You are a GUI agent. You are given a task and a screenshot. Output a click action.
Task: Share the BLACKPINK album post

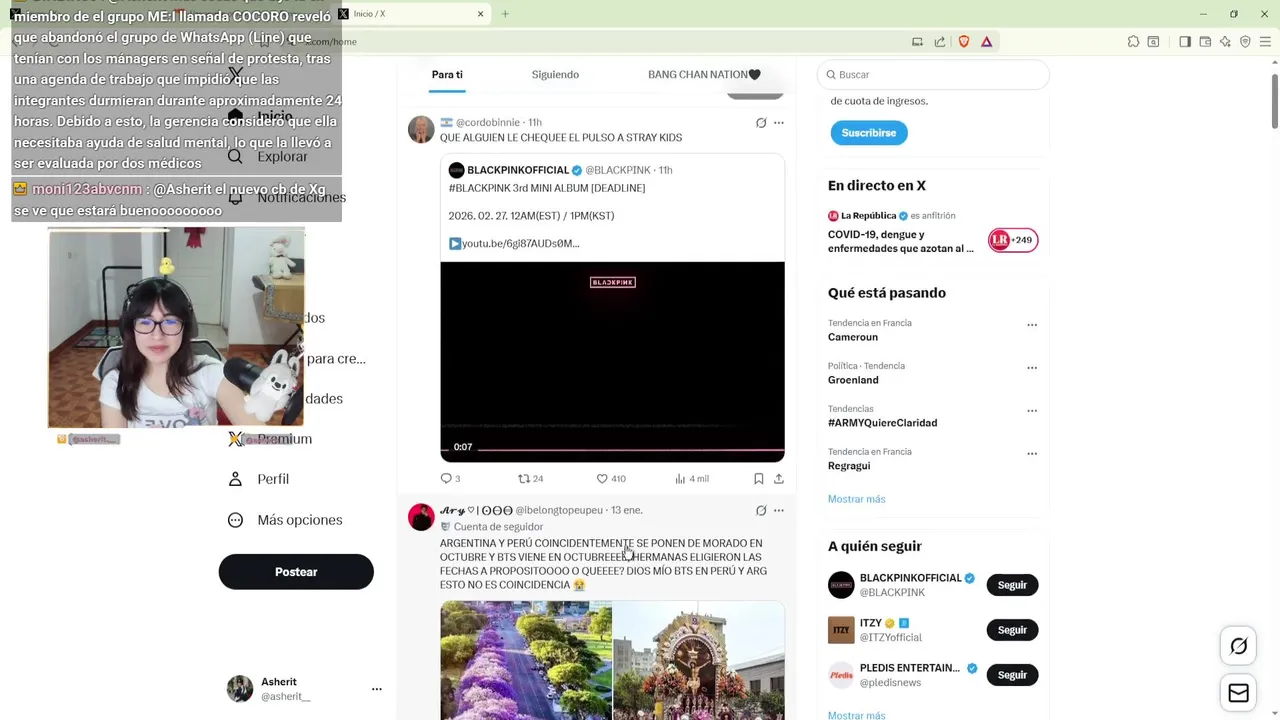[x=779, y=478]
